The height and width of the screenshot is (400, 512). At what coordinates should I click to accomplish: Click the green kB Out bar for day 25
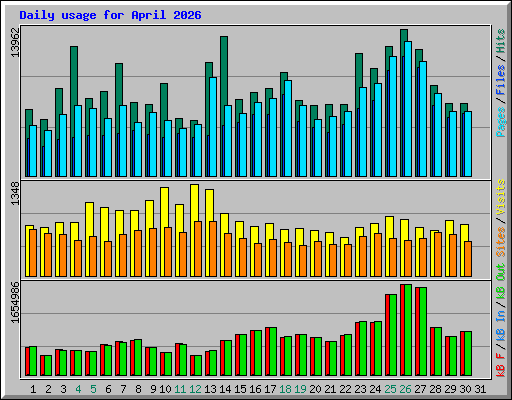coord(393,335)
